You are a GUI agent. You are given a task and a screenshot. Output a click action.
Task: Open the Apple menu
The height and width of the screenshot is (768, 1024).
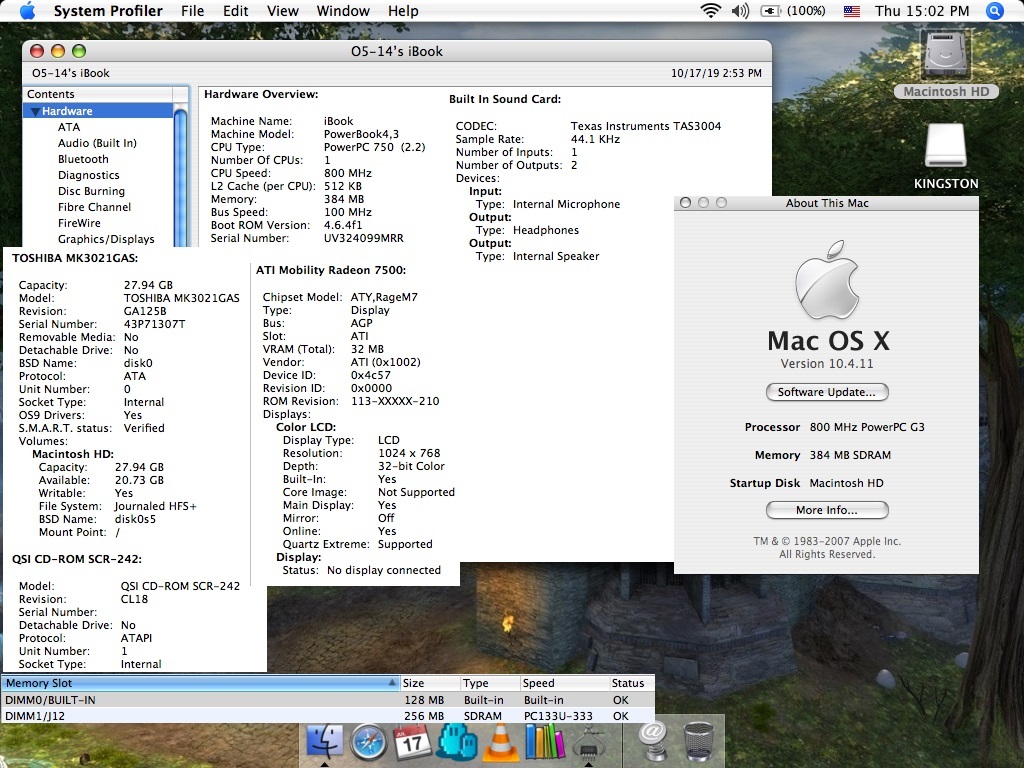tap(27, 11)
